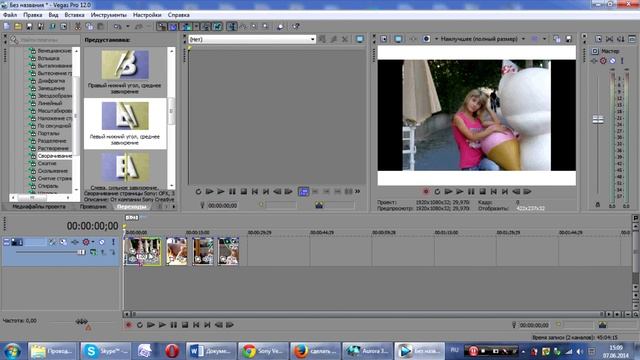Open the Инструменты menu

(109, 15)
